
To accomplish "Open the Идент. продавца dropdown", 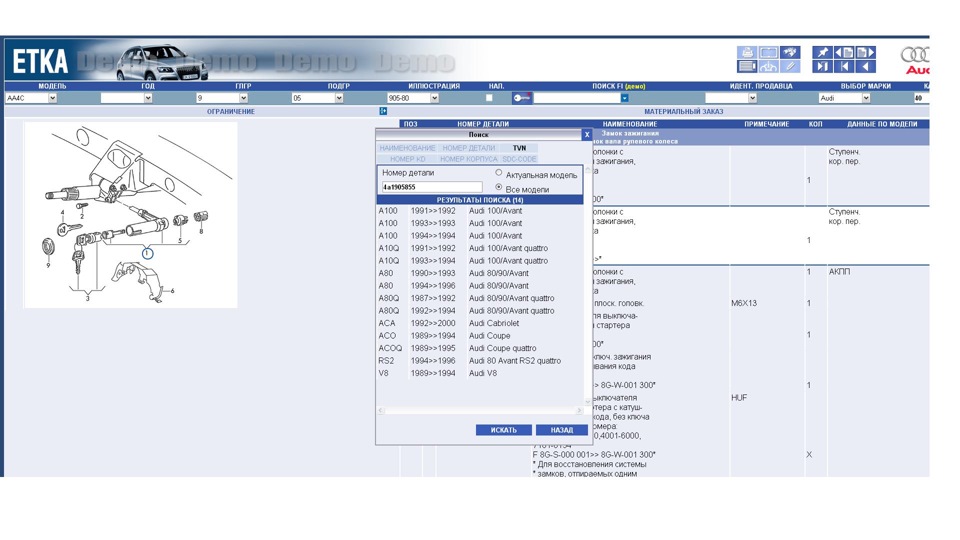I will pos(731,98).
